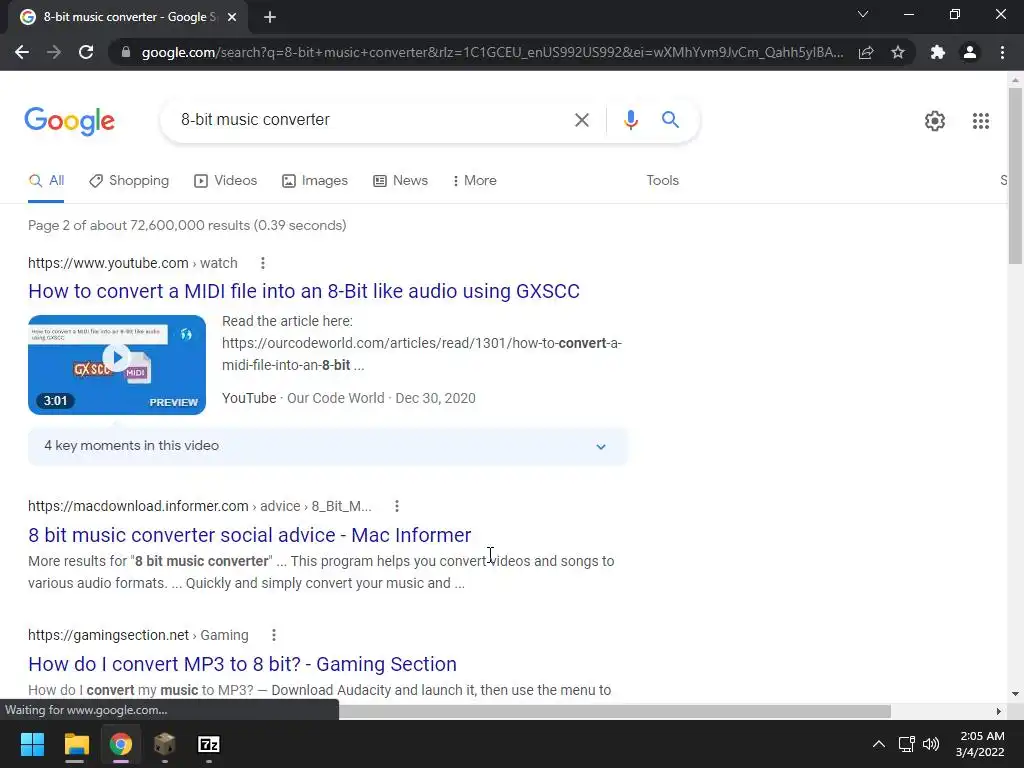
Task: Submit search with the magnifier icon
Action: point(670,120)
